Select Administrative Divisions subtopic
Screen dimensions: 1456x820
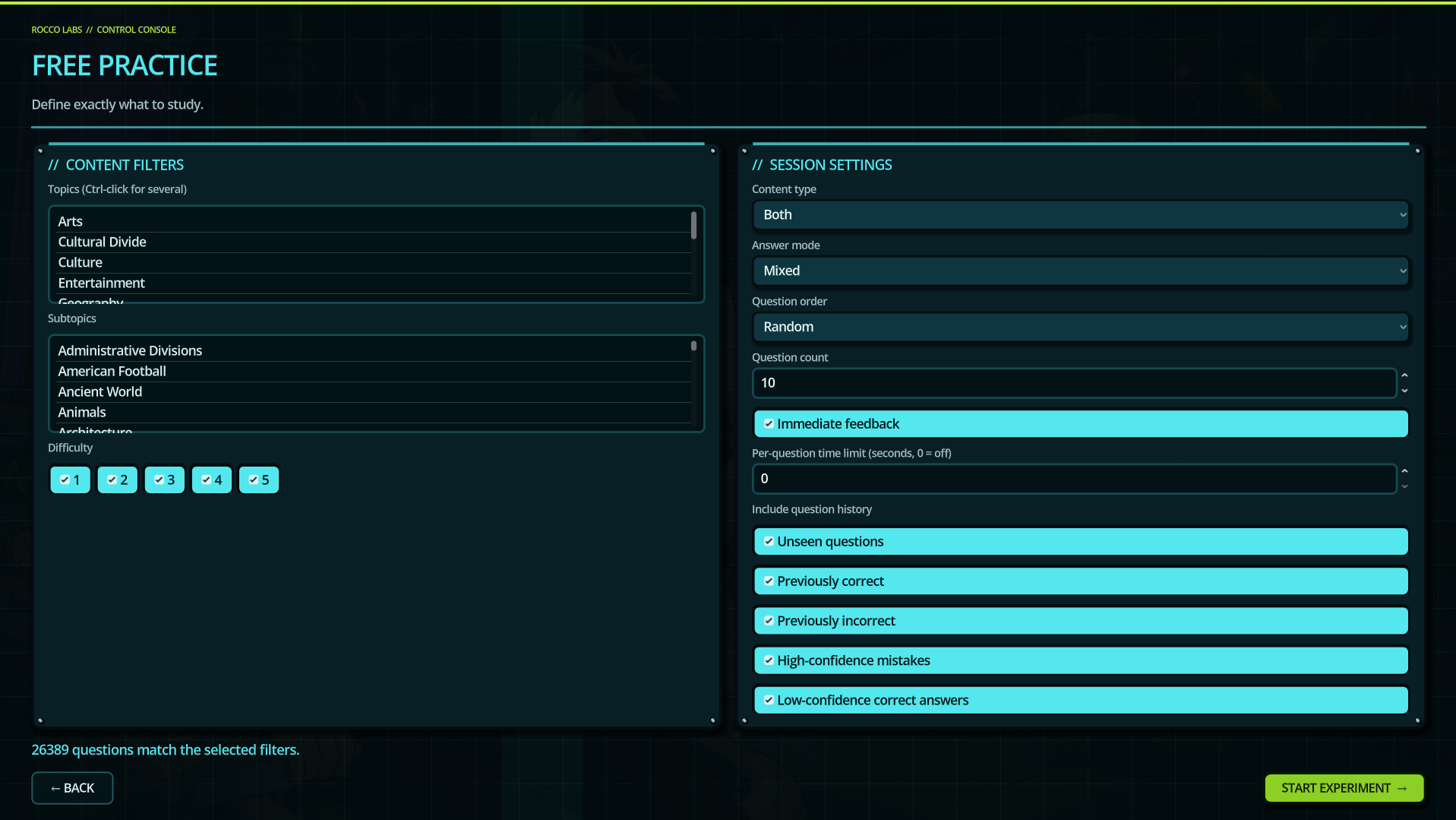pos(373,351)
